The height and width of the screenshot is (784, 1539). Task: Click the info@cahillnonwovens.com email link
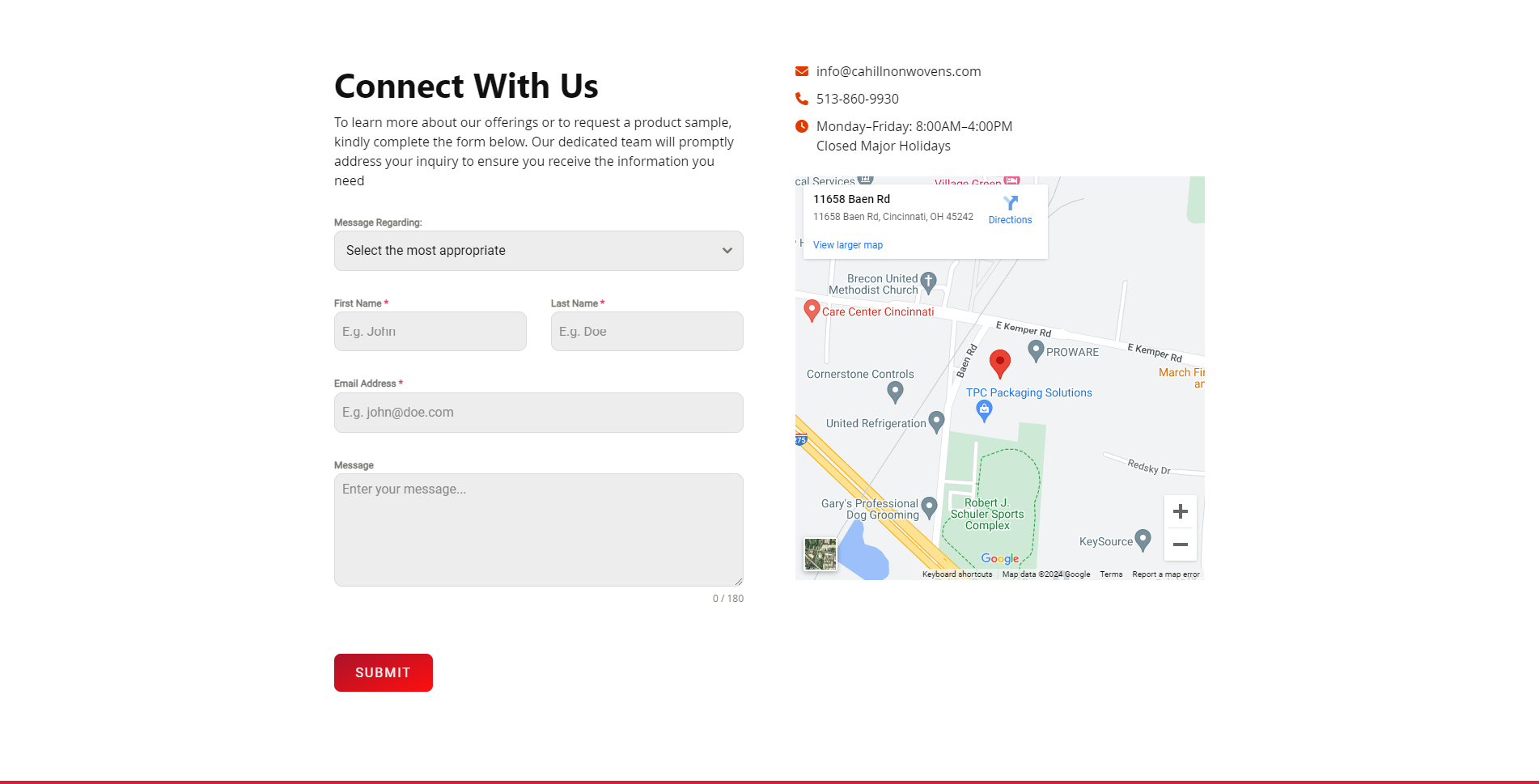pos(898,71)
